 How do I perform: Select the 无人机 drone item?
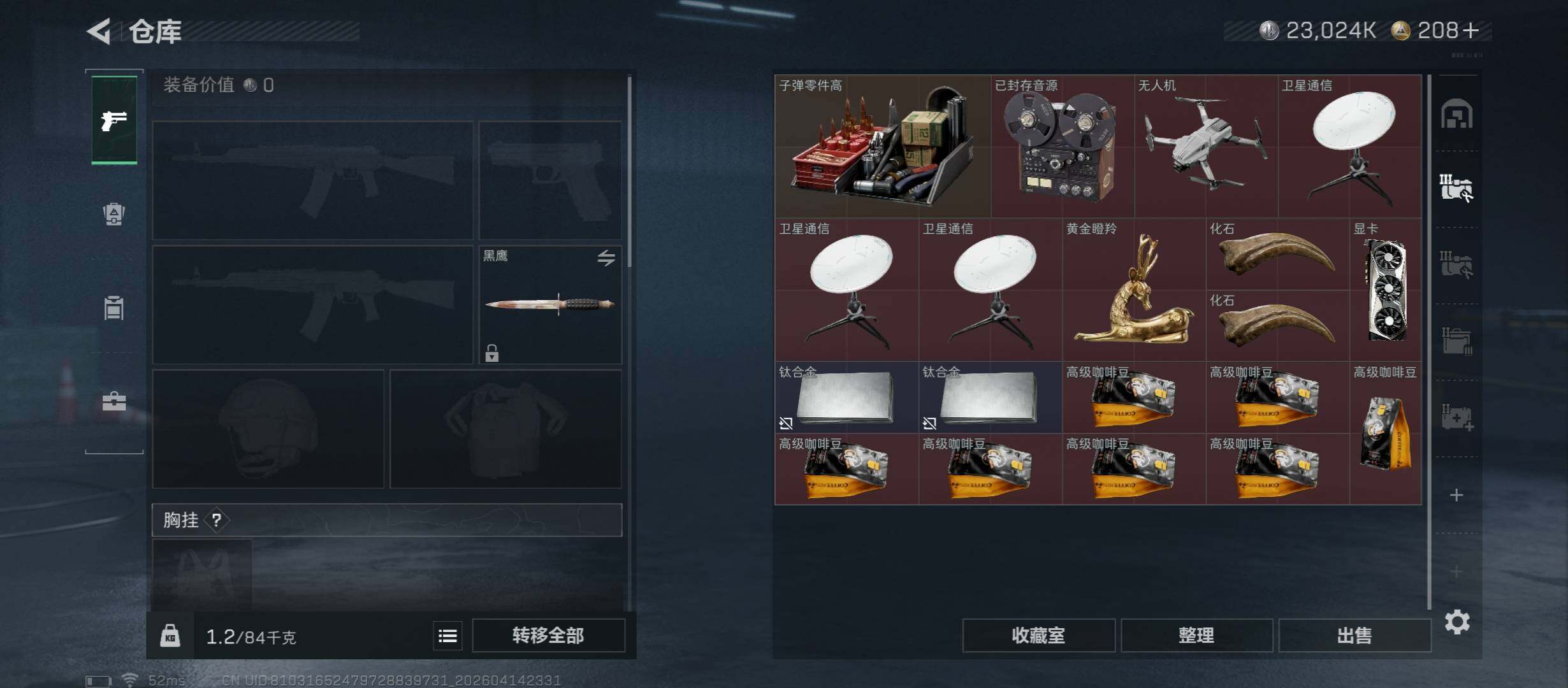(x=1206, y=147)
